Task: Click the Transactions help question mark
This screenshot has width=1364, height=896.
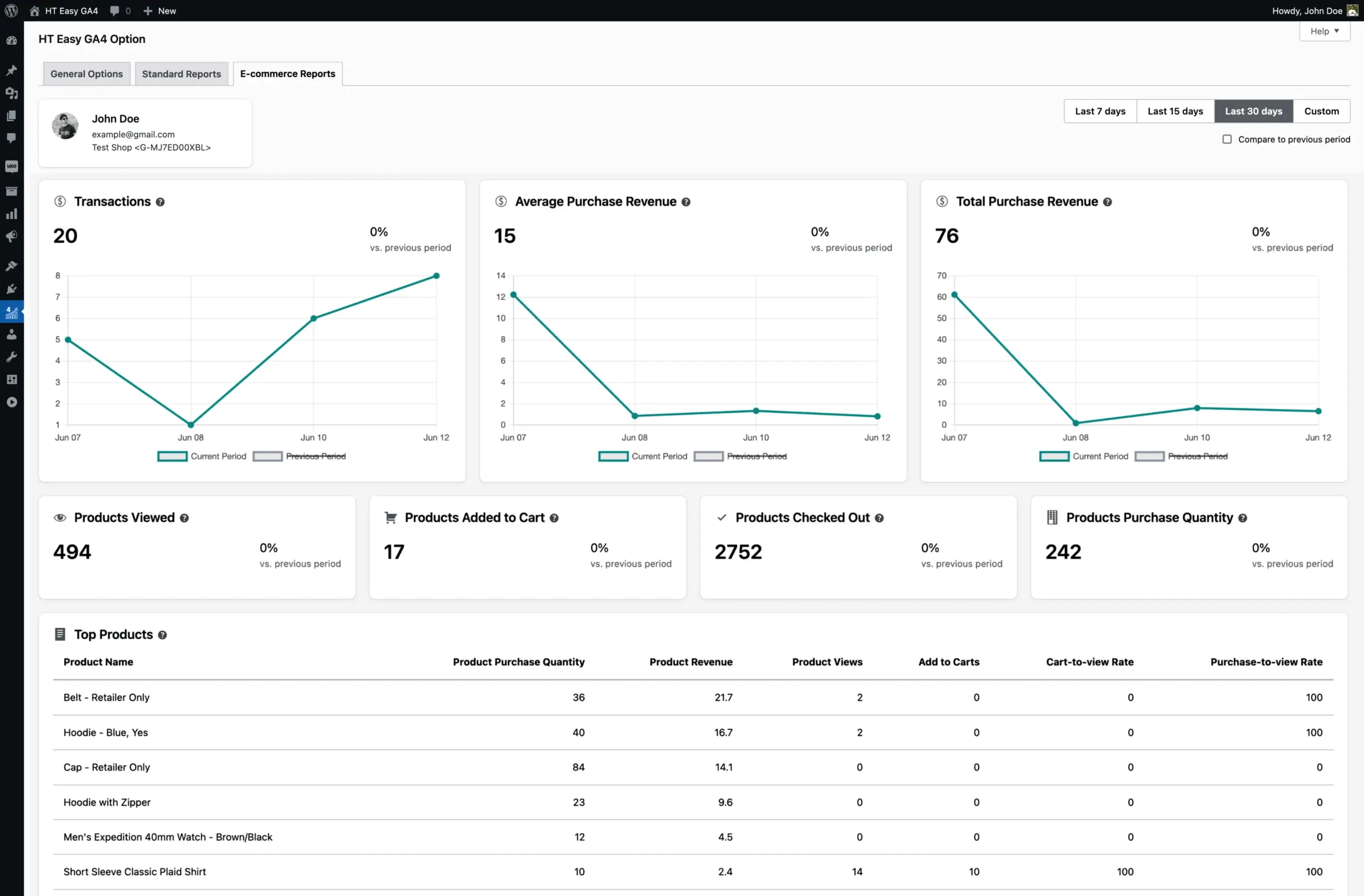Action: (160, 201)
